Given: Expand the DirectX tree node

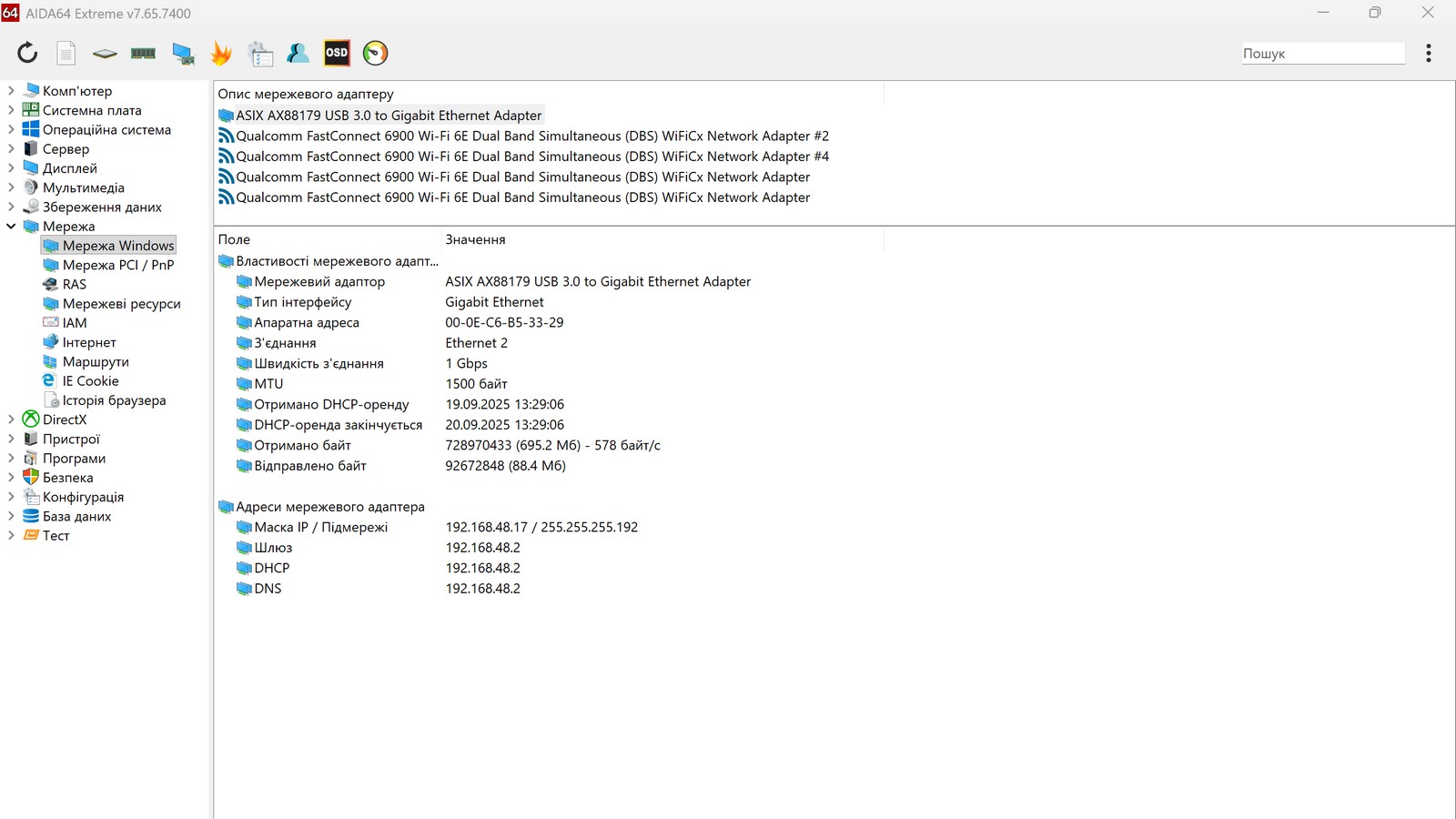Looking at the screenshot, I should coord(11,420).
